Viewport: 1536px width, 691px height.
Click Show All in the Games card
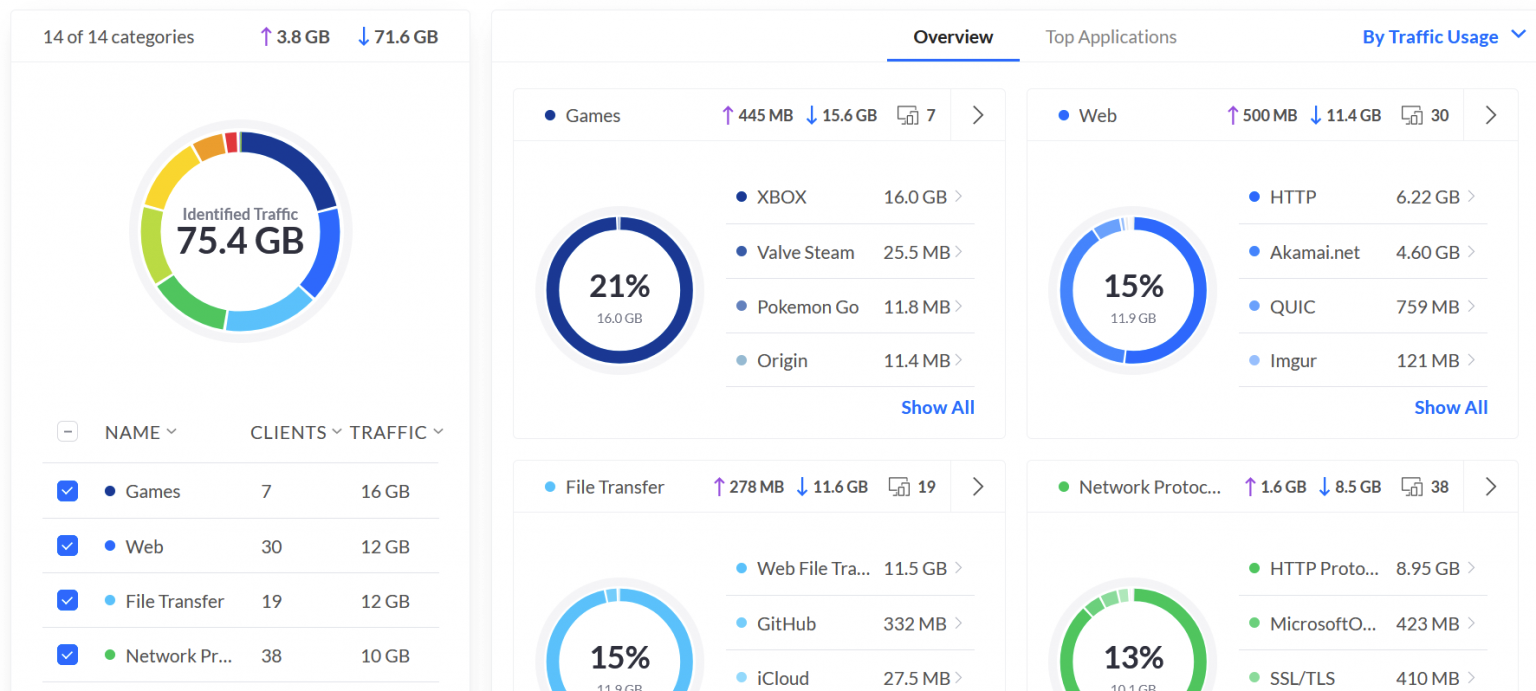click(x=938, y=407)
